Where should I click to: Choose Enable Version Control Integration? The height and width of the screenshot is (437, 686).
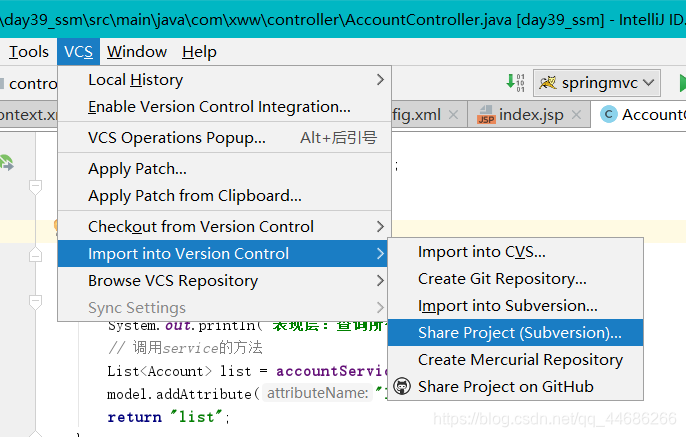[224, 107]
